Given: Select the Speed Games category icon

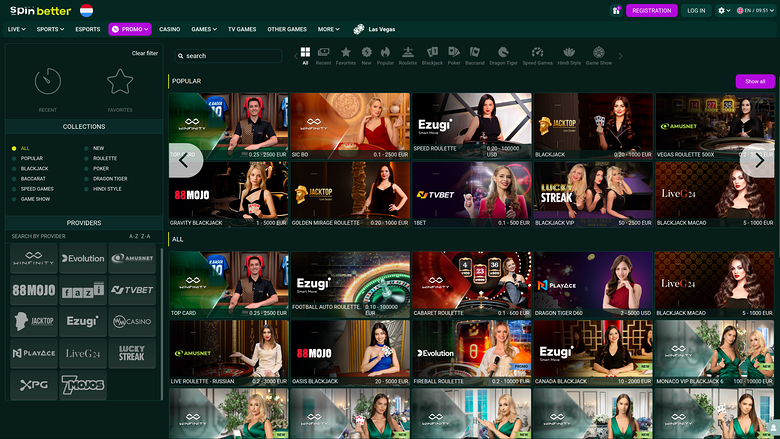Looking at the screenshot, I should (x=537, y=56).
